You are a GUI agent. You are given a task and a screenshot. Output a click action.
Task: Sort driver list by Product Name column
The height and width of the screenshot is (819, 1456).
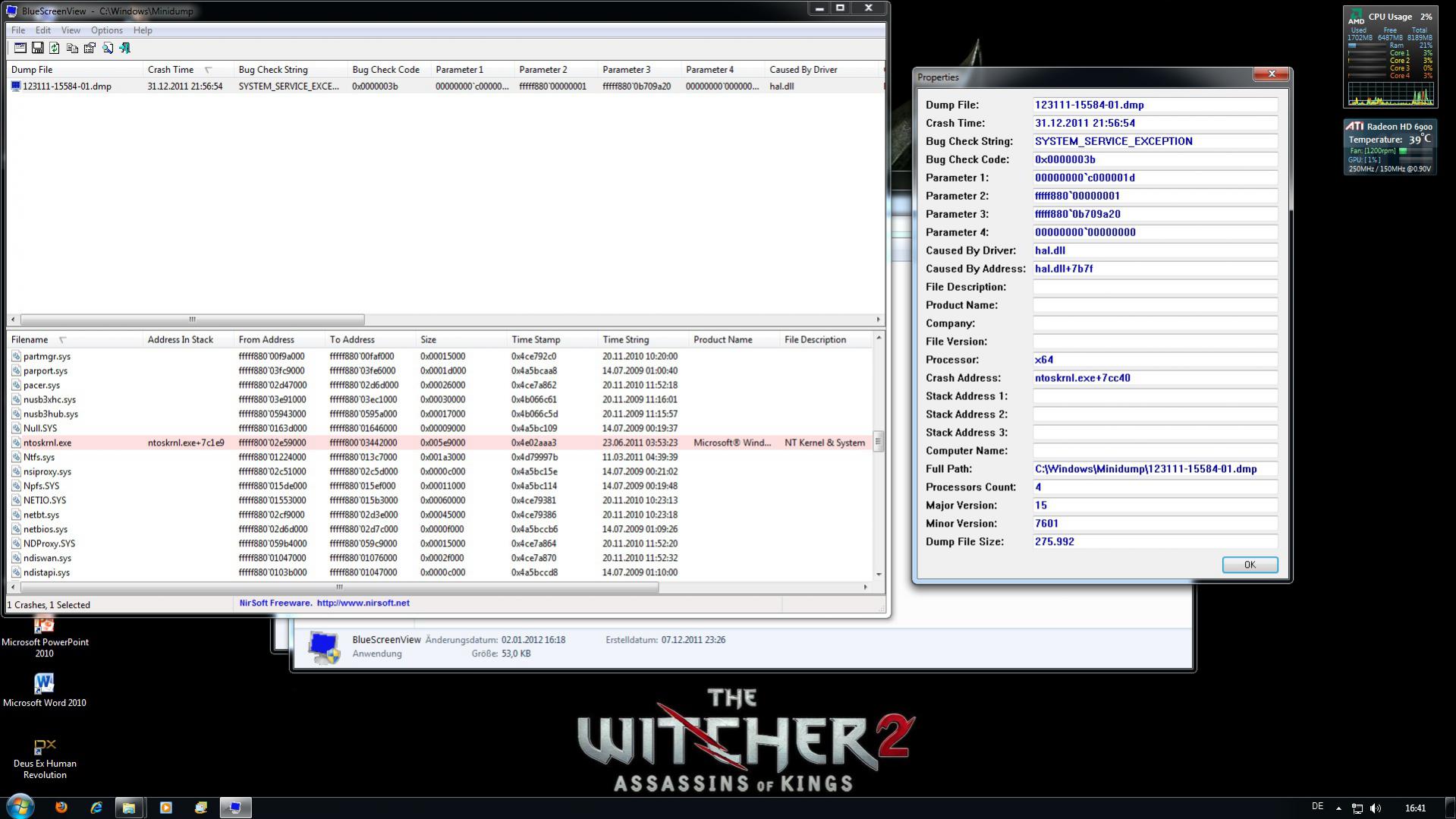click(734, 340)
